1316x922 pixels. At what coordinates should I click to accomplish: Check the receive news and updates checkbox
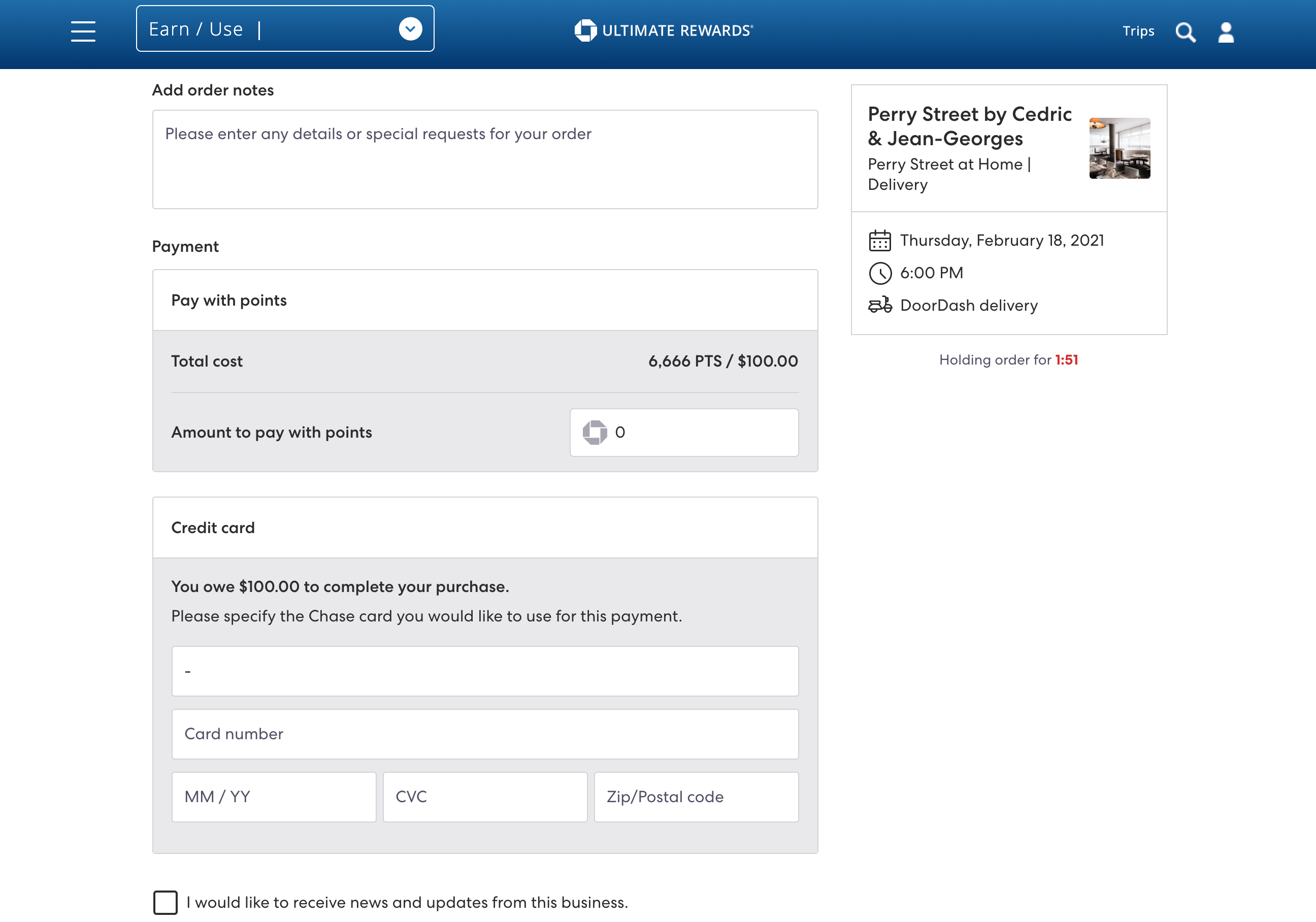point(165,903)
